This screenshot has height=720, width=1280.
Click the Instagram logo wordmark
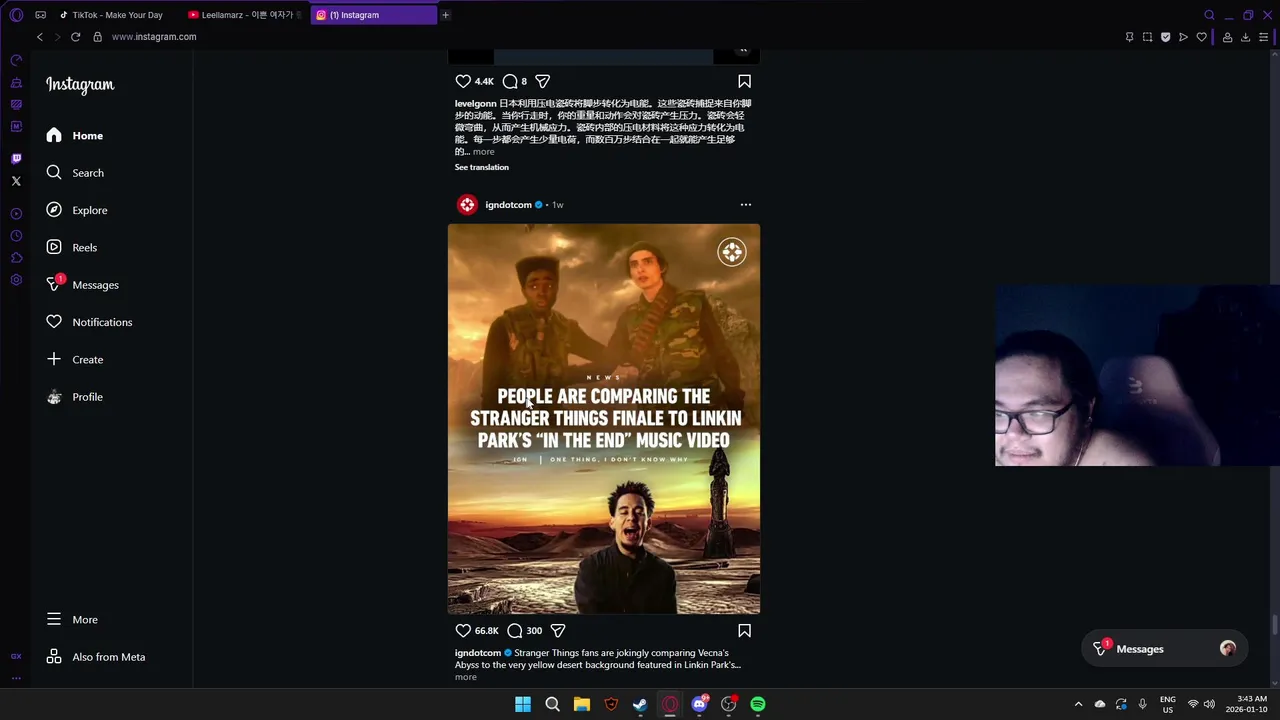click(80, 85)
